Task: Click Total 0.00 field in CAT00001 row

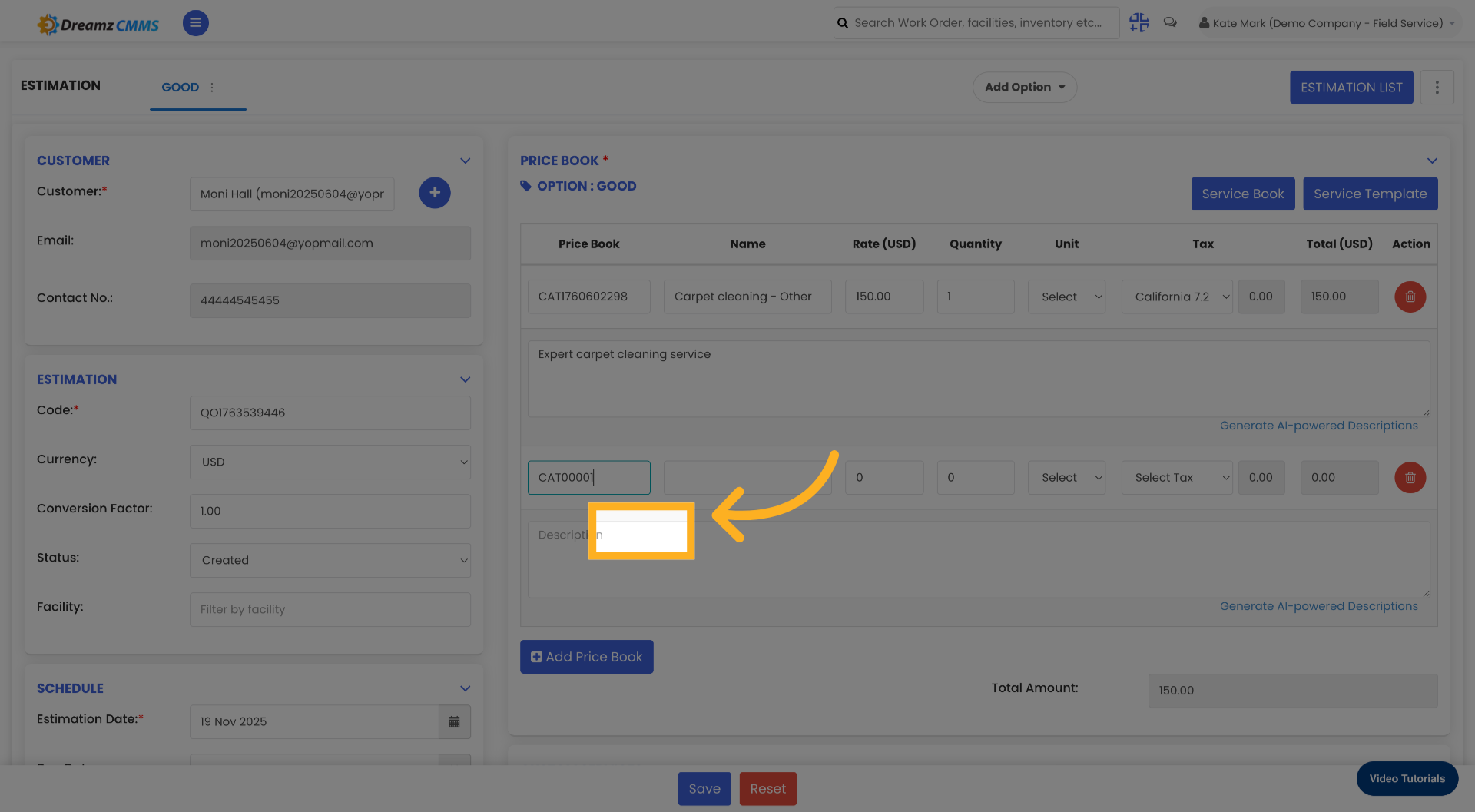Action: 1339,478
